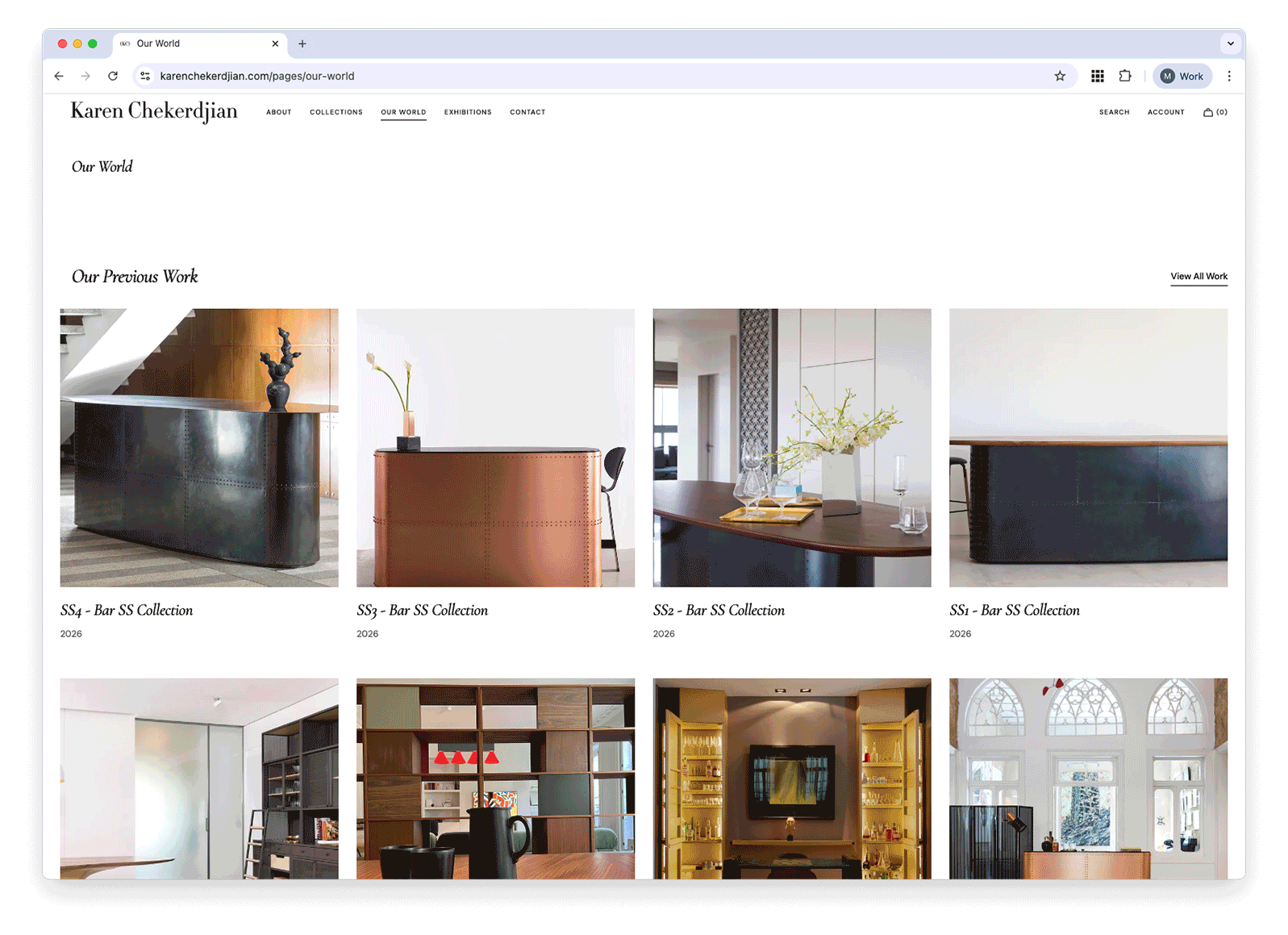This screenshot has height=935, width=1288.
Task: View site information icon in address bar
Action: (145, 76)
